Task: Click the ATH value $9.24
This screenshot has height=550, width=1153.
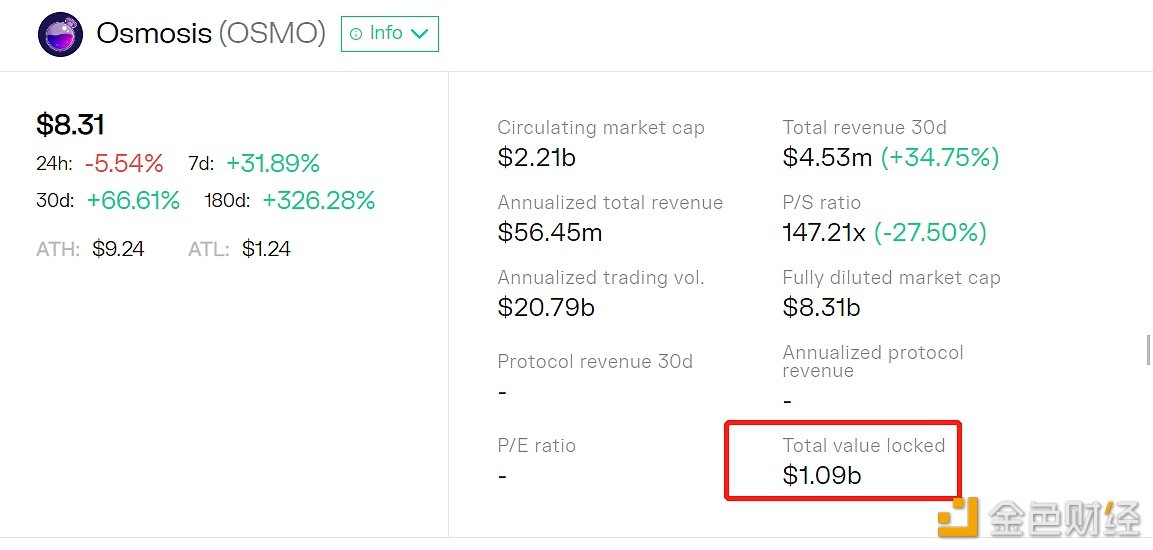Action: click(x=118, y=249)
